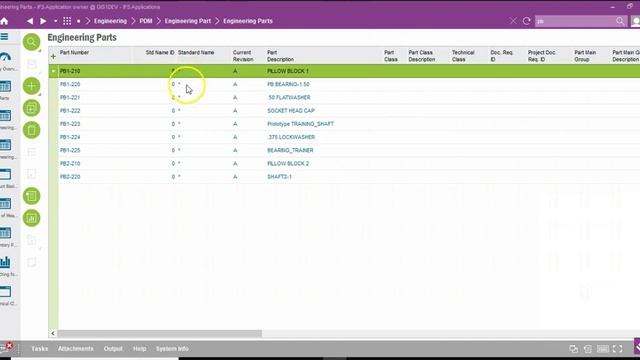Click the green Duplicate circular button

pyautogui.click(x=31, y=108)
